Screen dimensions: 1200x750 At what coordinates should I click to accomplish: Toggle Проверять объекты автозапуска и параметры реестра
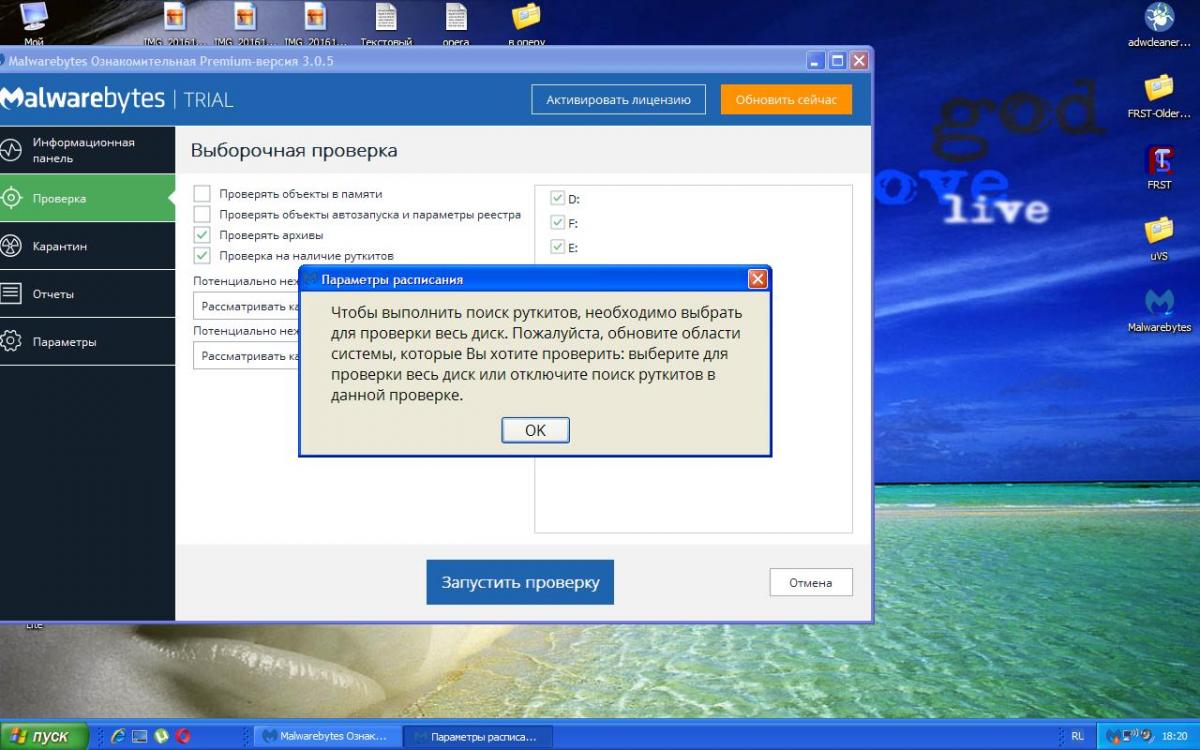pos(202,214)
